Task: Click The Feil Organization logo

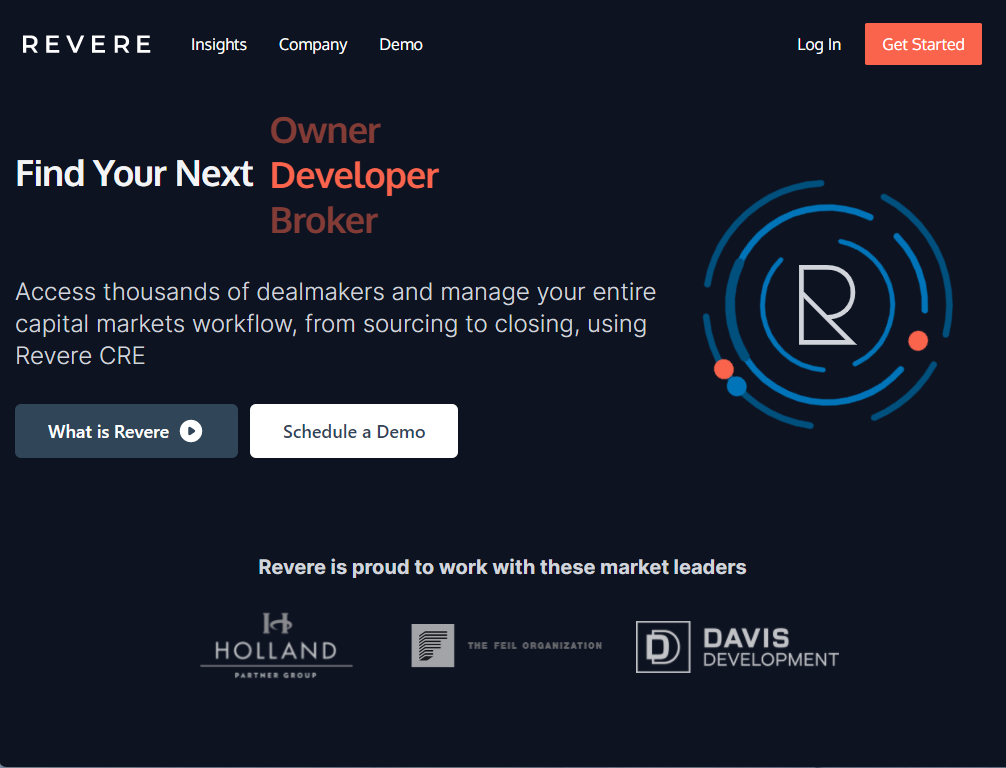Action: click(x=506, y=645)
